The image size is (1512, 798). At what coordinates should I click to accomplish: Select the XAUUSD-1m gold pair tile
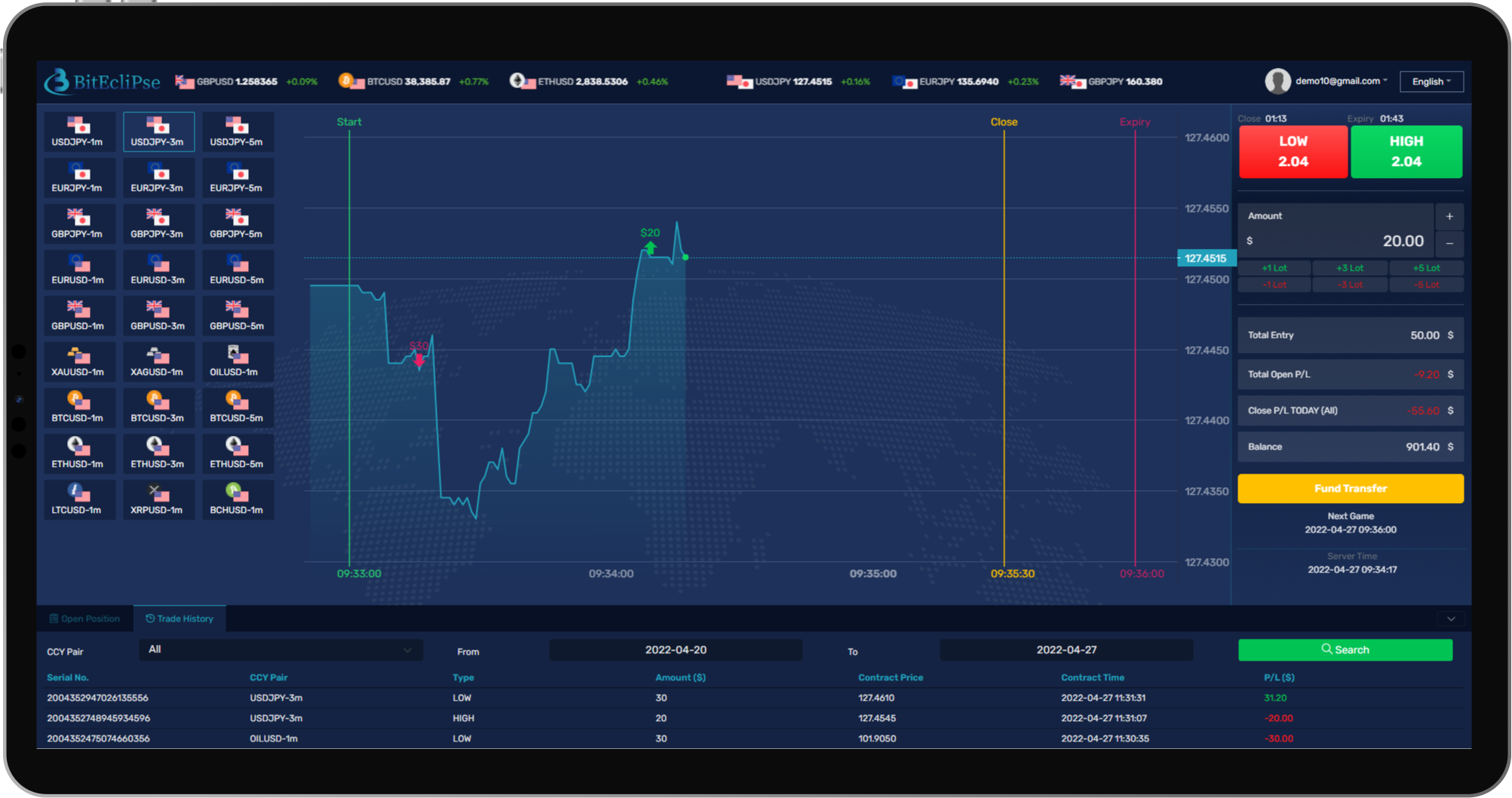pos(78,361)
